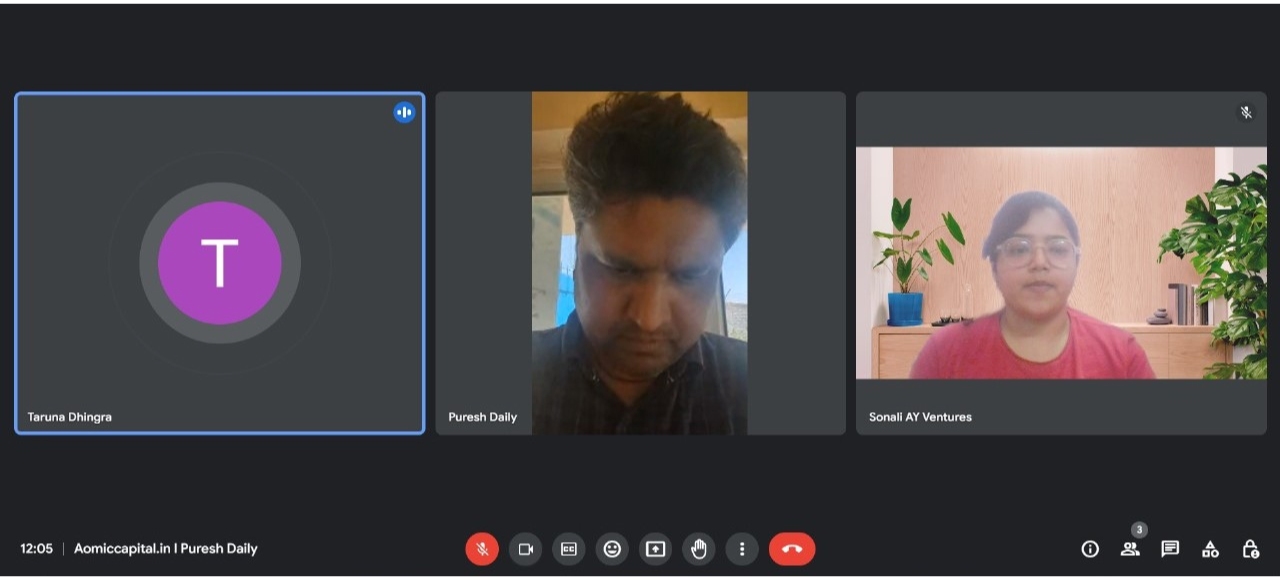Open the Activities shapes icon
The width and height of the screenshot is (1280, 580).
(x=1210, y=549)
